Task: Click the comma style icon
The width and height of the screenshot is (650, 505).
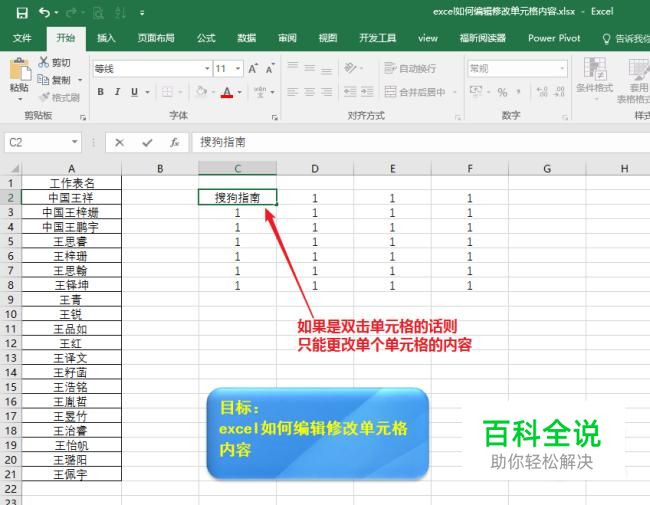Action: click(x=519, y=92)
